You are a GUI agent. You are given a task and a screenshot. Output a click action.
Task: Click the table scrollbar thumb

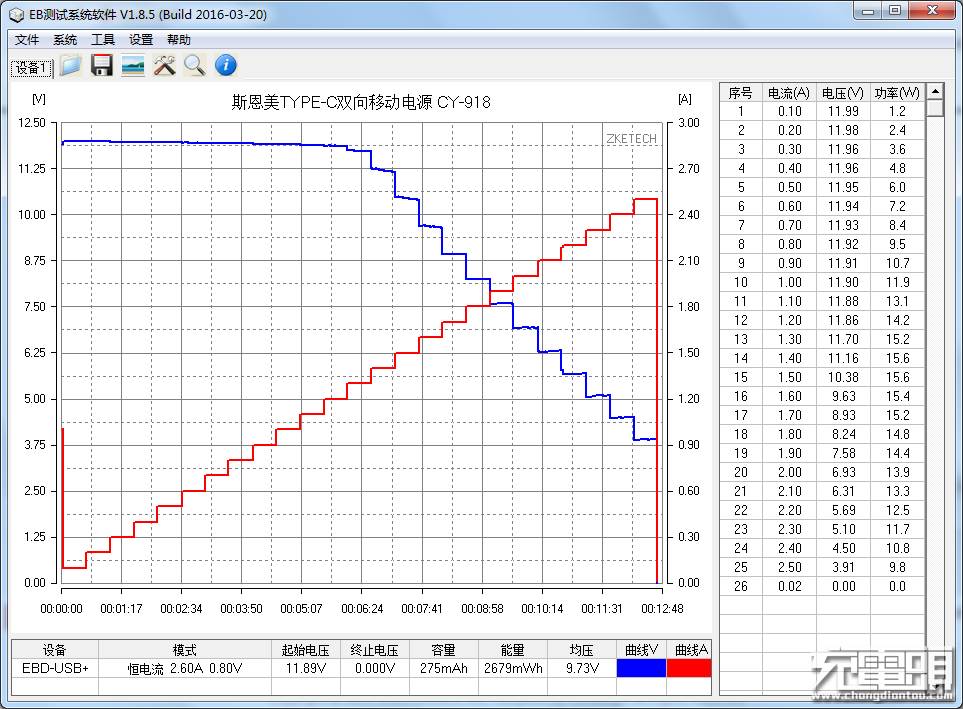click(935, 108)
